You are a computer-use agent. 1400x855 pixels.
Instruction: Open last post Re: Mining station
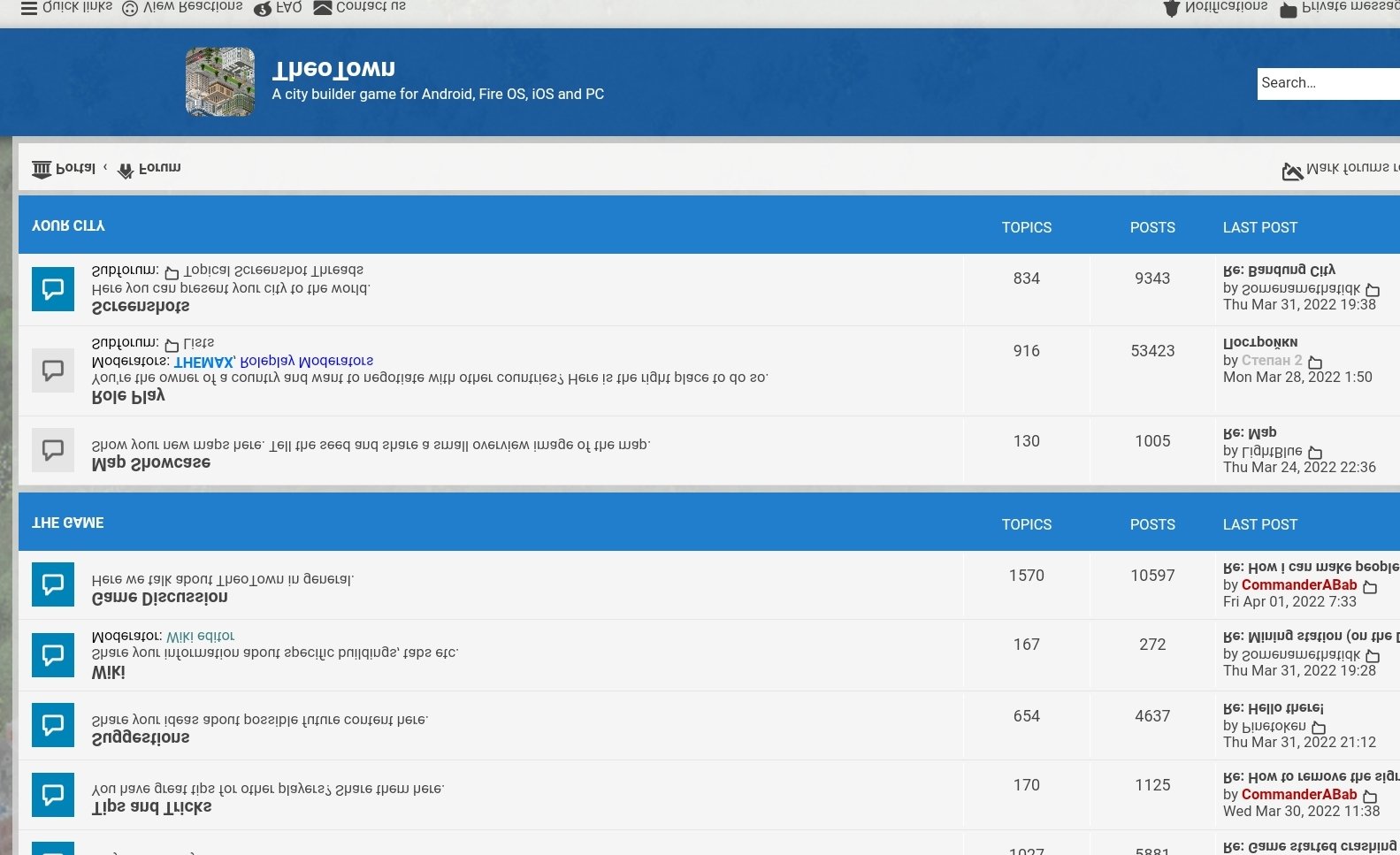pos(1312,636)
